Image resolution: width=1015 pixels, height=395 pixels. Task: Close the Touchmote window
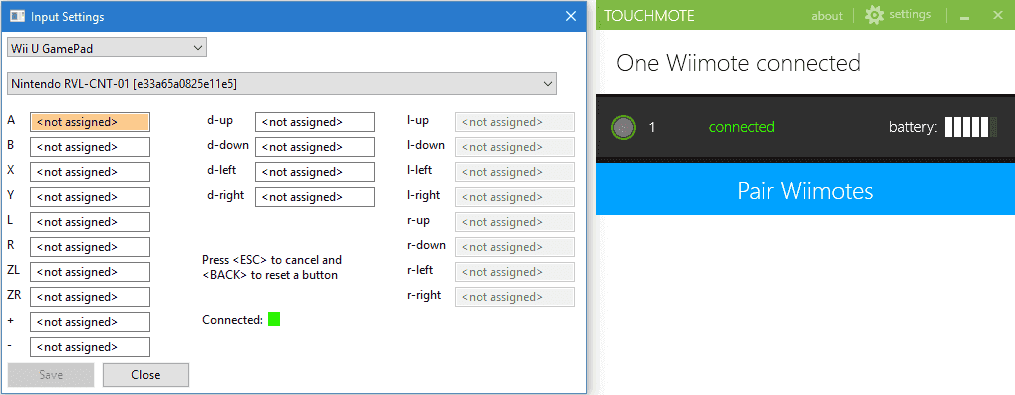(997, 16)
